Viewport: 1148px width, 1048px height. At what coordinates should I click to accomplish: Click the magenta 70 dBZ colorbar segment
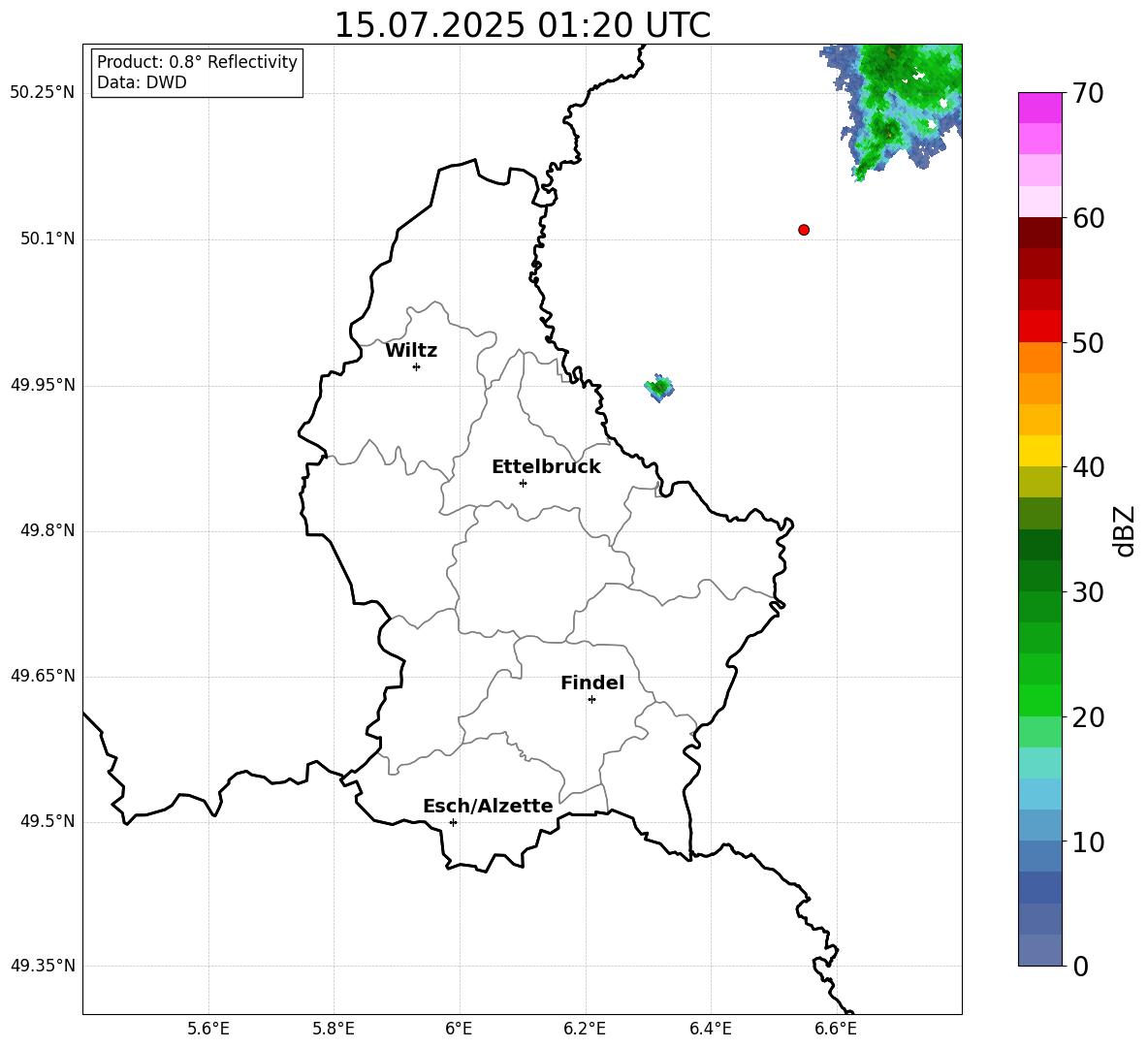[1039, 108]
